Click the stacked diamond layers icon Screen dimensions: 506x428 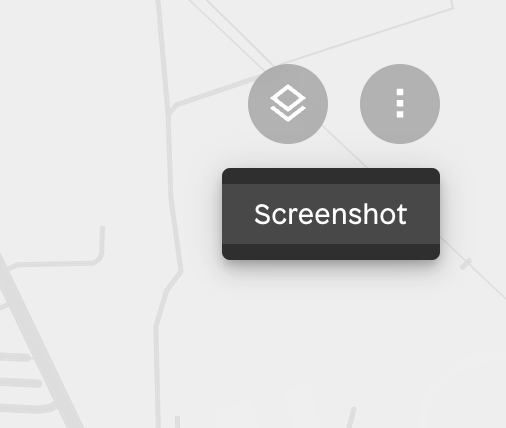[x=288, y=103]
